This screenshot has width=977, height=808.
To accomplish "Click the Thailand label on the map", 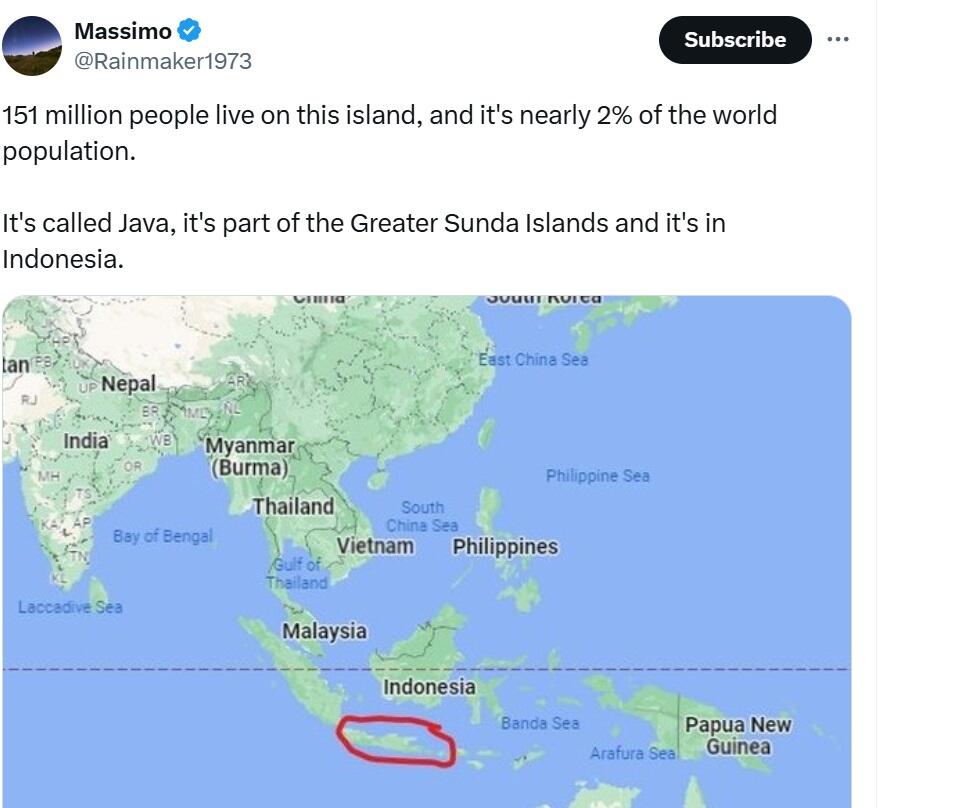I will click(293, 507).
